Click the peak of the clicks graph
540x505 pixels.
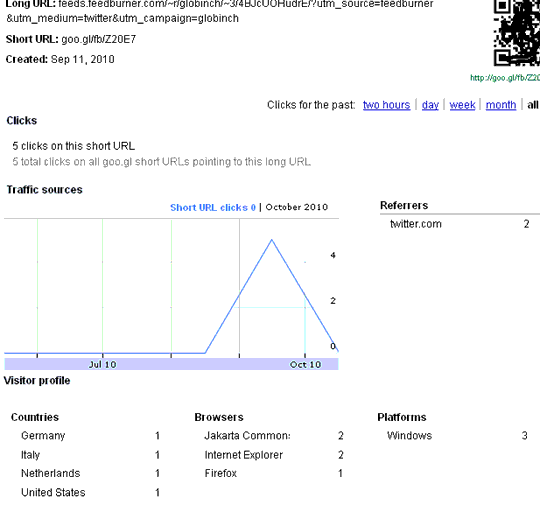[272, 240]
